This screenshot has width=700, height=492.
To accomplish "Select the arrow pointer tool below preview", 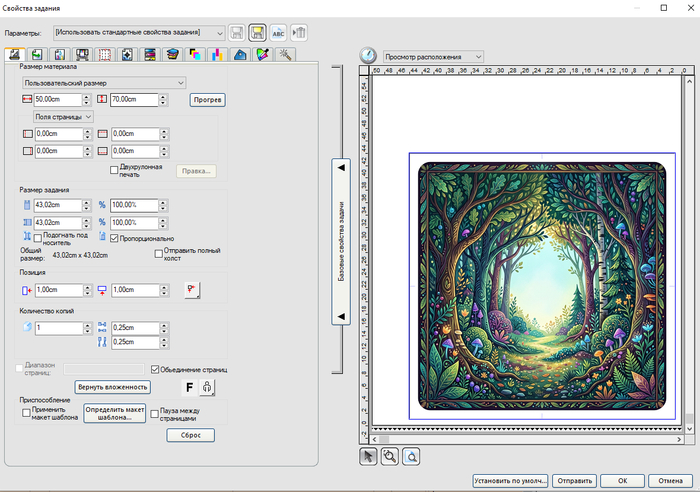I will (x=368, y=456).
